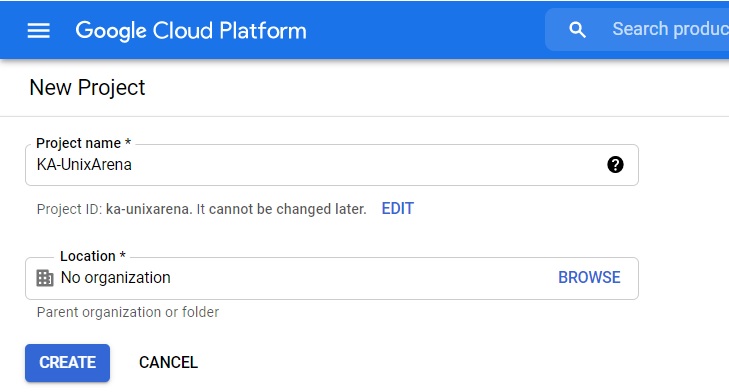Click the New Project heading
Image resolution: width=729 pixels, height=392 pixels.
[x=87, y=87]
